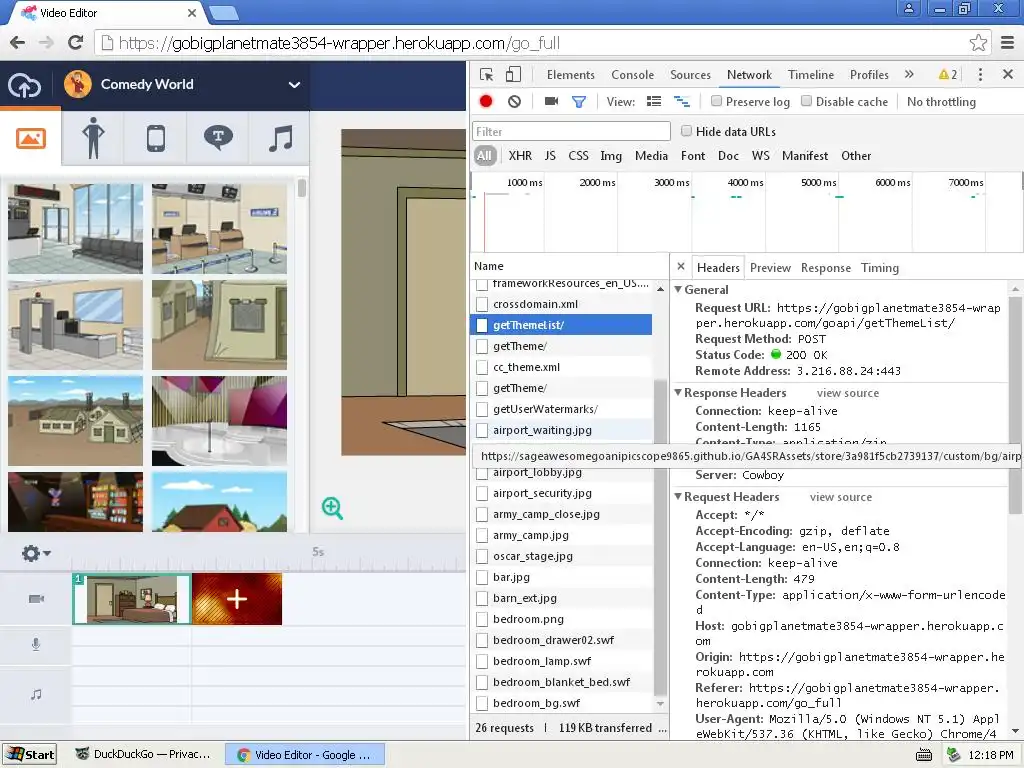This screenshot has width=1024, height=768.
Task: Reload the page with refresh icon
Action: click(x=76, y=43)
